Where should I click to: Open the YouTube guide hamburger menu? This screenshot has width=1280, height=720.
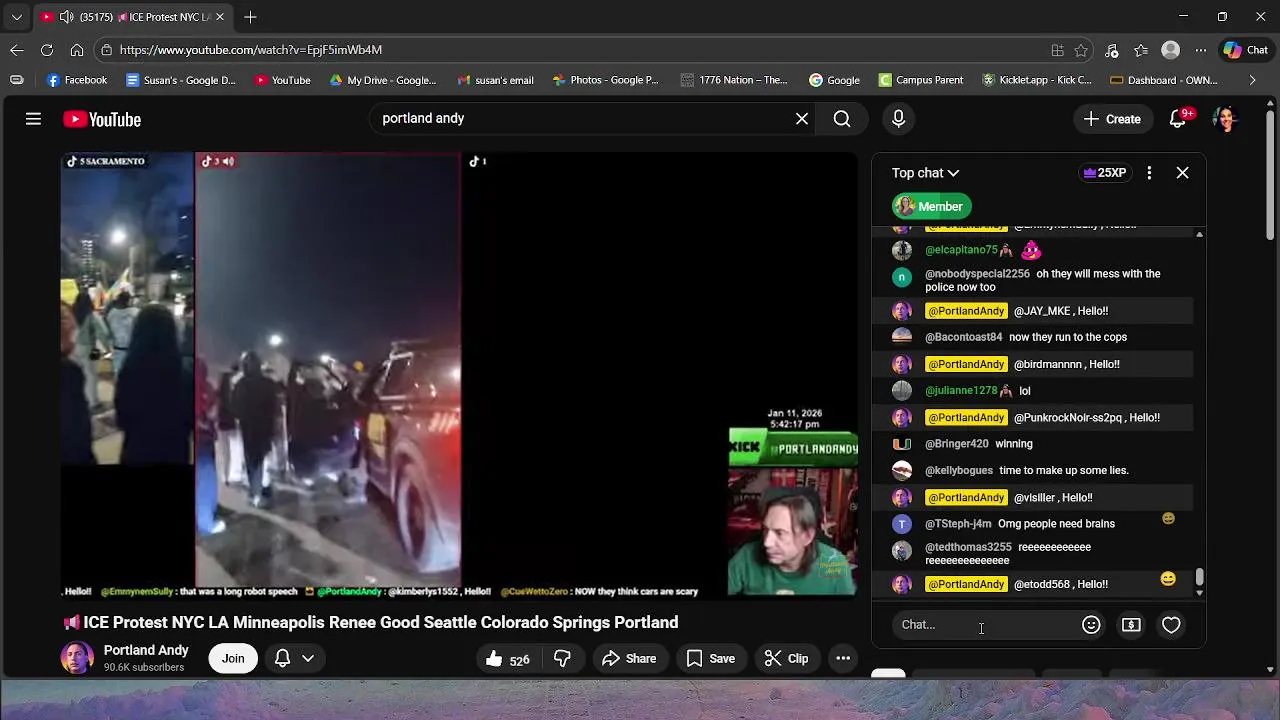(33, 119)
